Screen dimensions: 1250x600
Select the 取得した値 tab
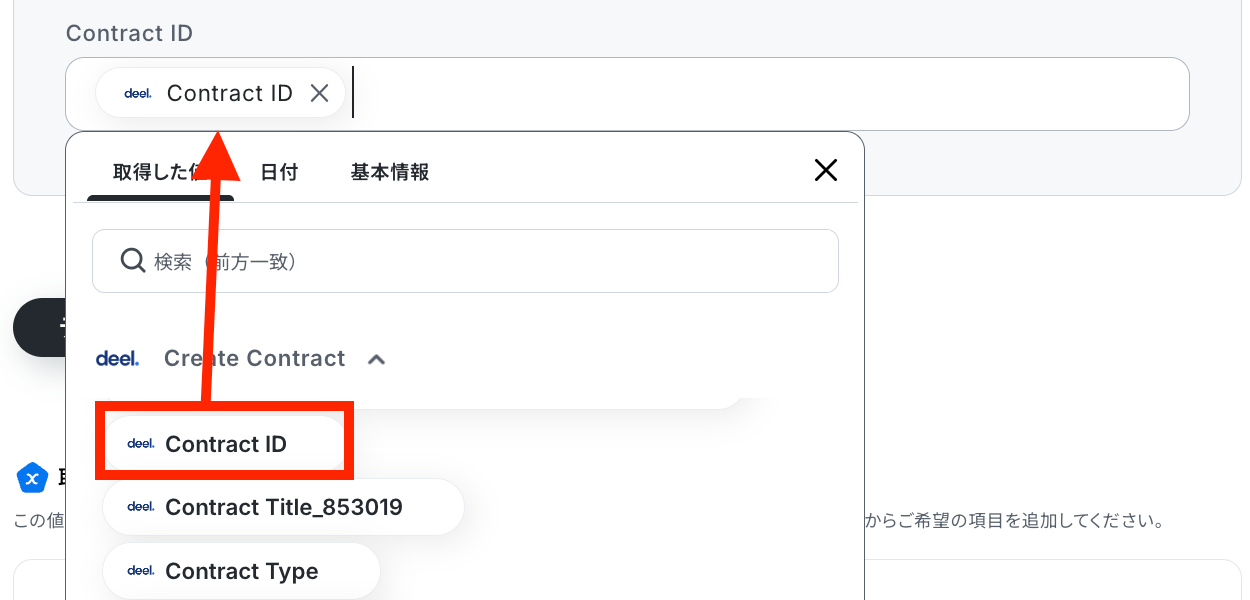160,172
